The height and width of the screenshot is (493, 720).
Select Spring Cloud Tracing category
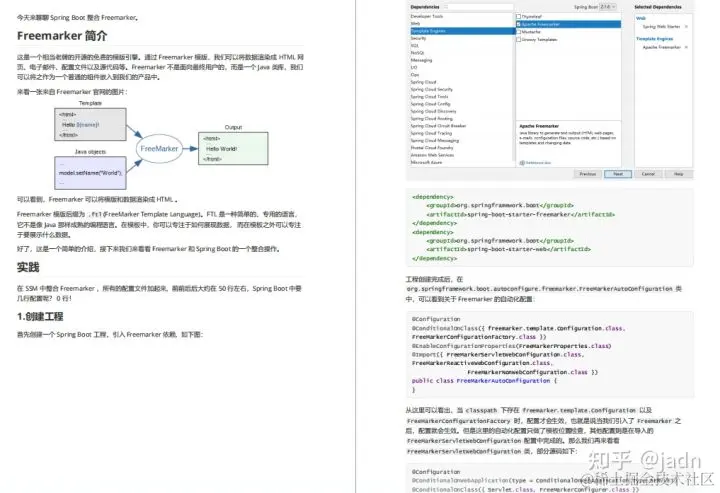click(x=431, y=133)
